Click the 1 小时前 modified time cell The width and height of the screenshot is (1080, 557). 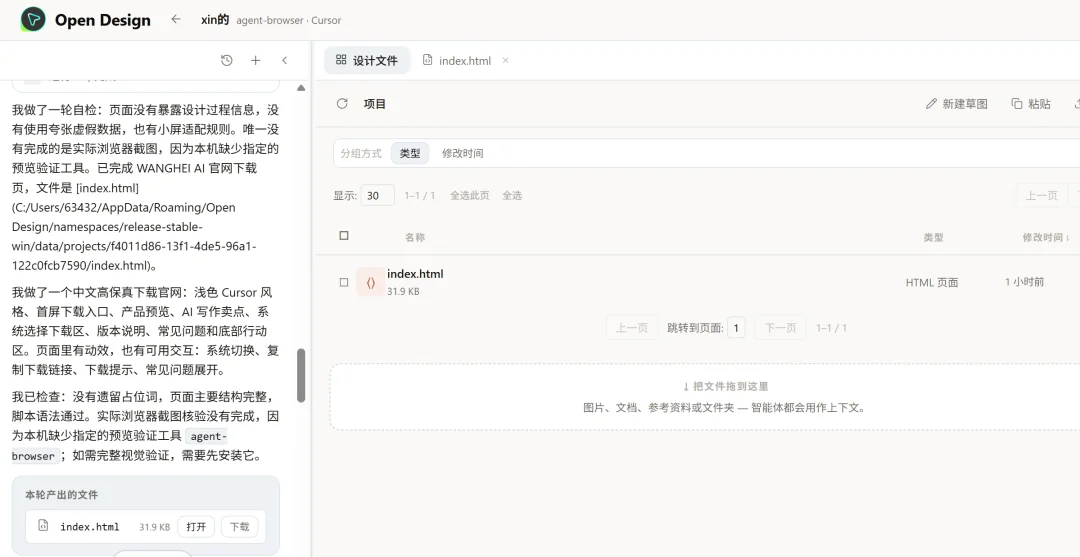click(1024, 282)
